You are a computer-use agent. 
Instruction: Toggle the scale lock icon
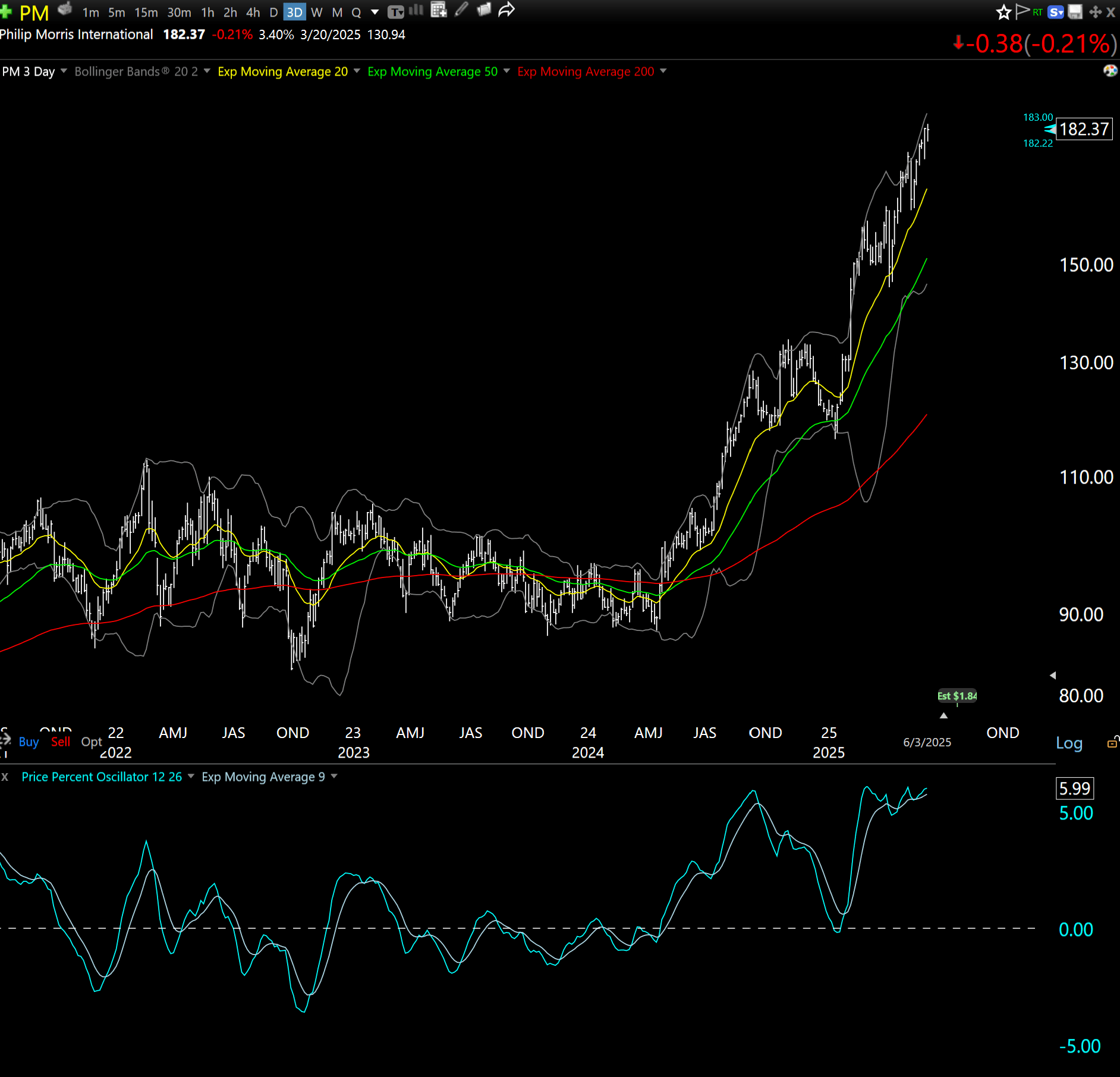tap(1112, 743)
